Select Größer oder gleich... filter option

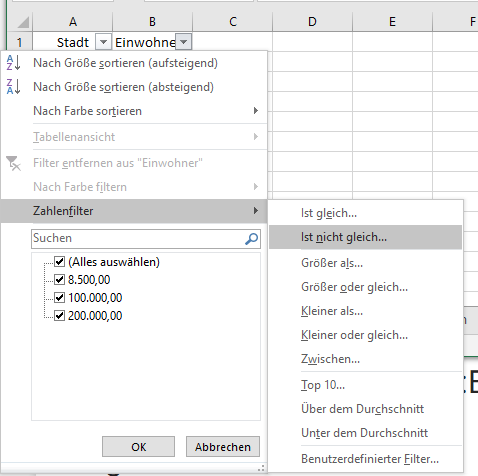366,287
